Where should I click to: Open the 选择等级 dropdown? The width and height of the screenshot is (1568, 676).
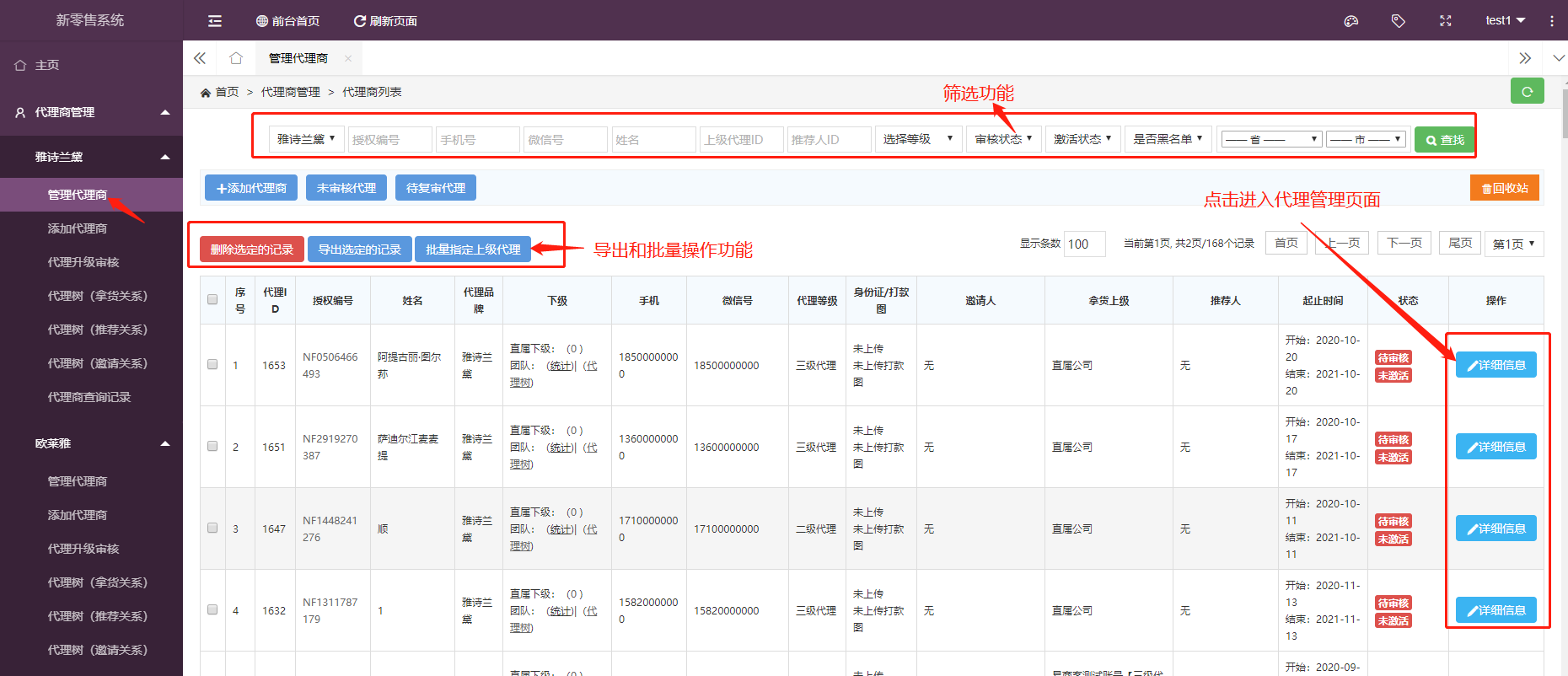918,139
